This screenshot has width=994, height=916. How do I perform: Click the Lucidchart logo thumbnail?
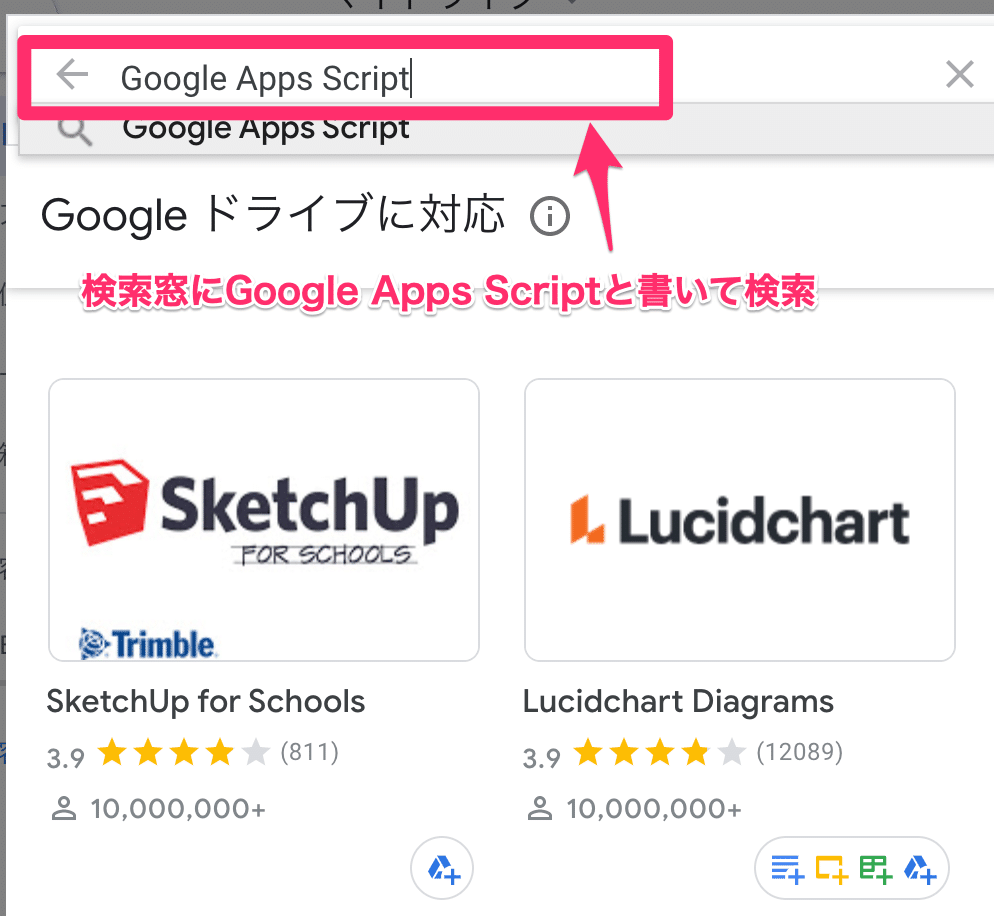tap(739, 519)
